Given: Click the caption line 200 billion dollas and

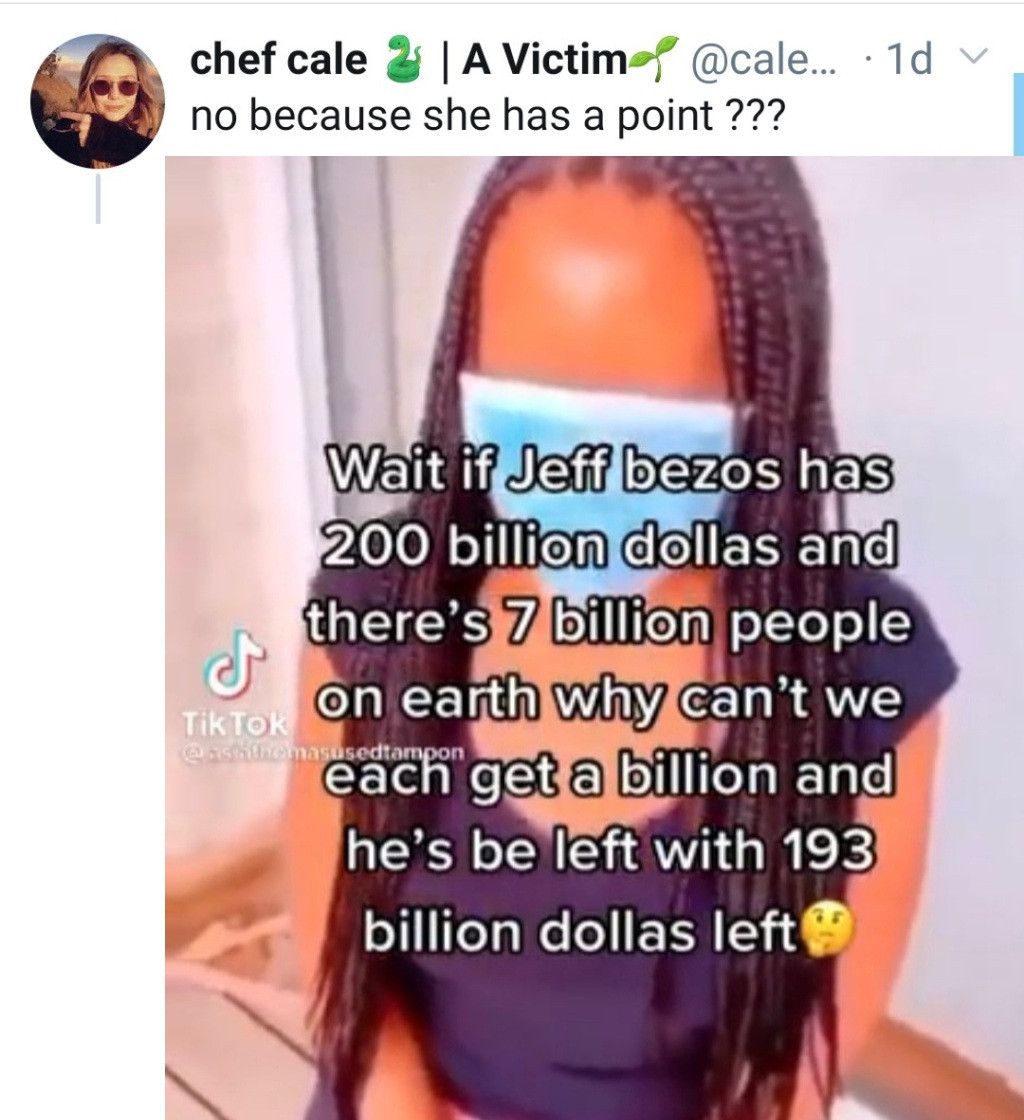Looking at the screenshot, I should point(610,547).
